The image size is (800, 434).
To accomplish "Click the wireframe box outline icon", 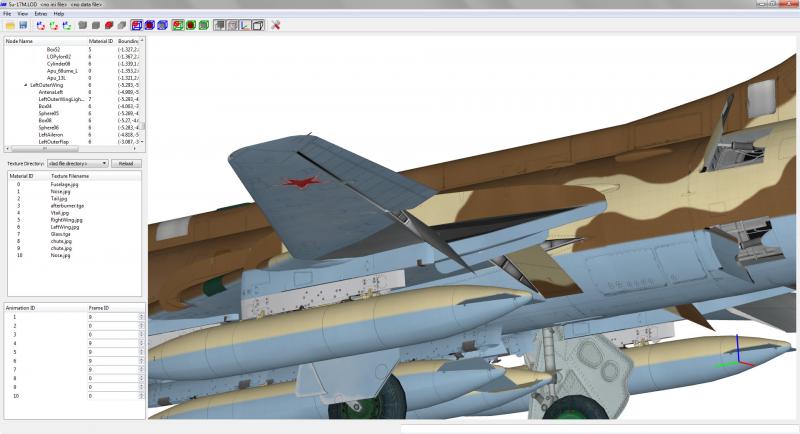I will point(258,25).
